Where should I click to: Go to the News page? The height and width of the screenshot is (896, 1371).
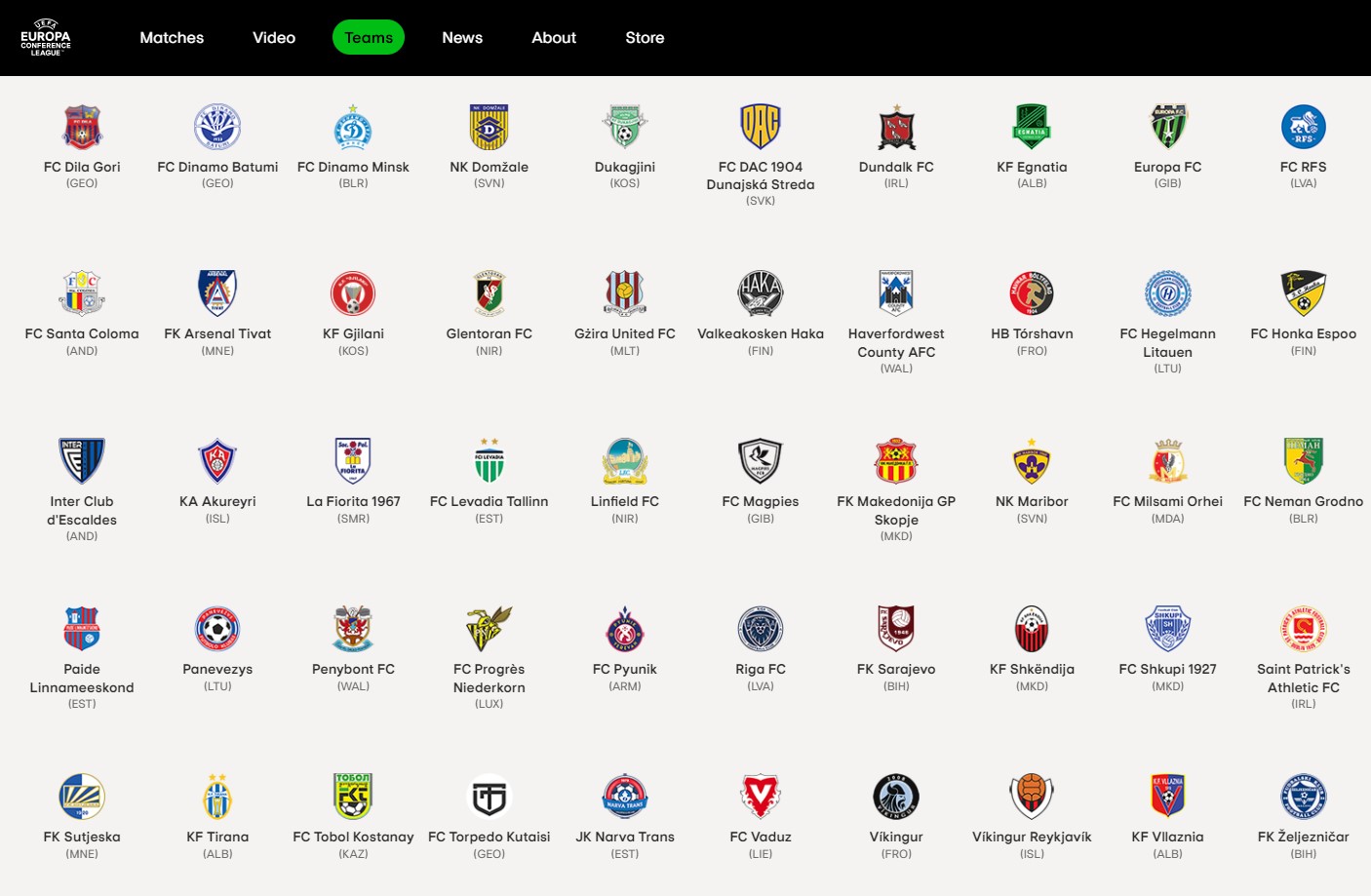pos(462,38)
